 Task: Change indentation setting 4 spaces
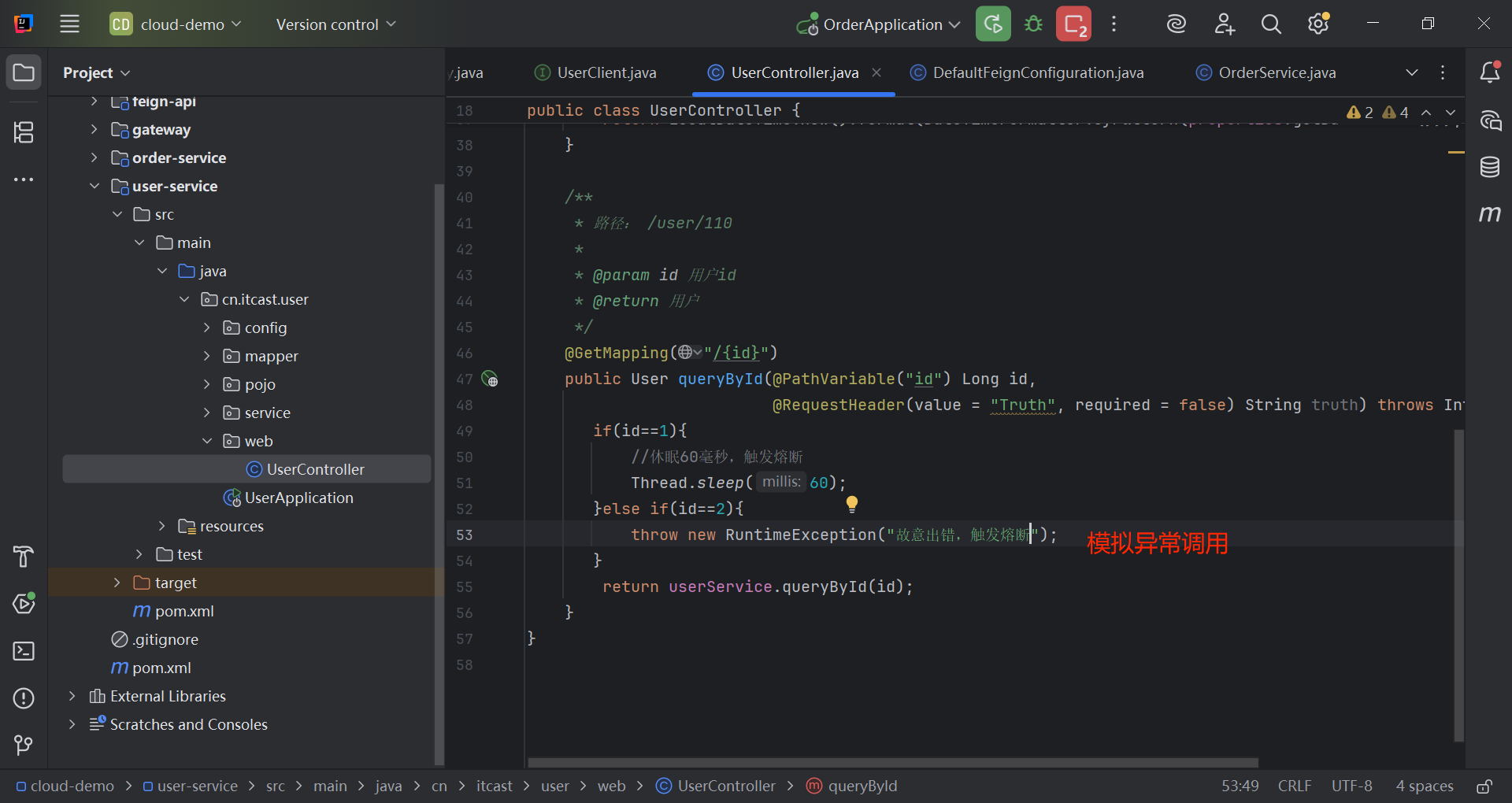(x=1425, y=786)
